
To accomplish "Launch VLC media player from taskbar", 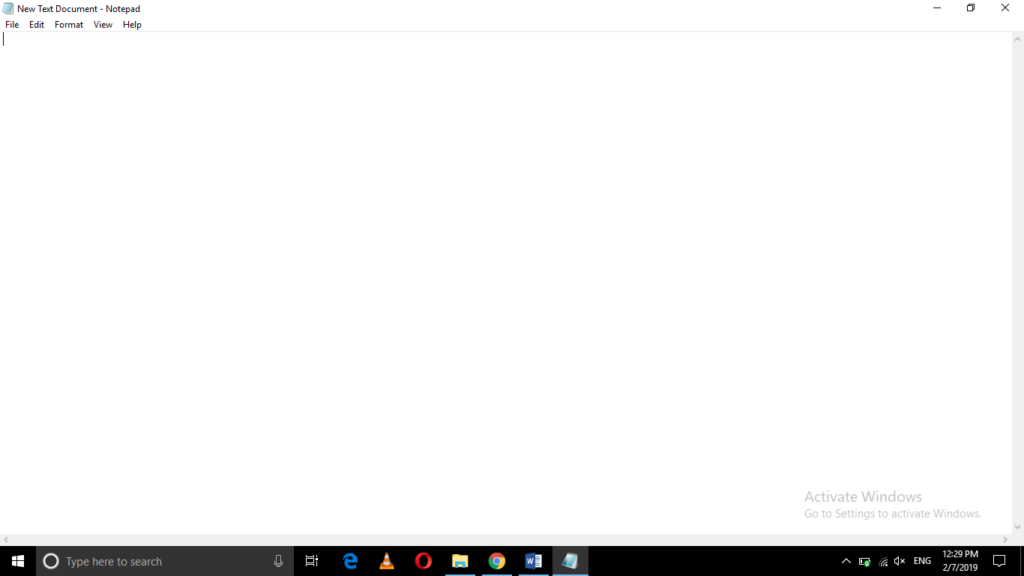I will click(387, 561).
